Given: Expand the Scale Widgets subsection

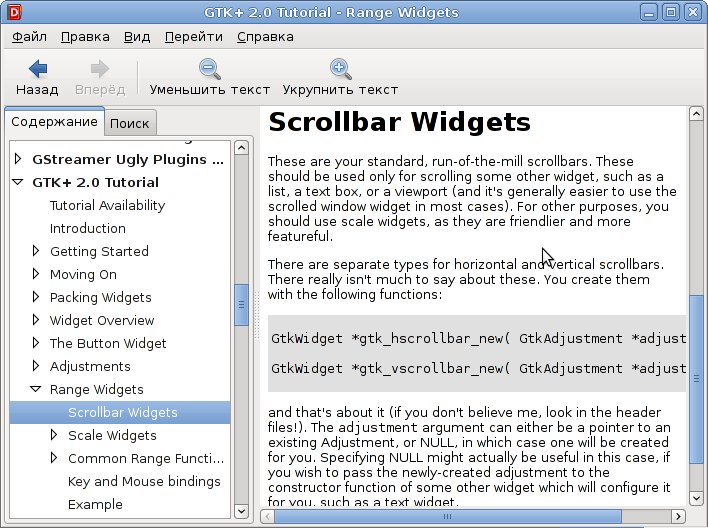Looking at the screenshot, I should [54, 435].
